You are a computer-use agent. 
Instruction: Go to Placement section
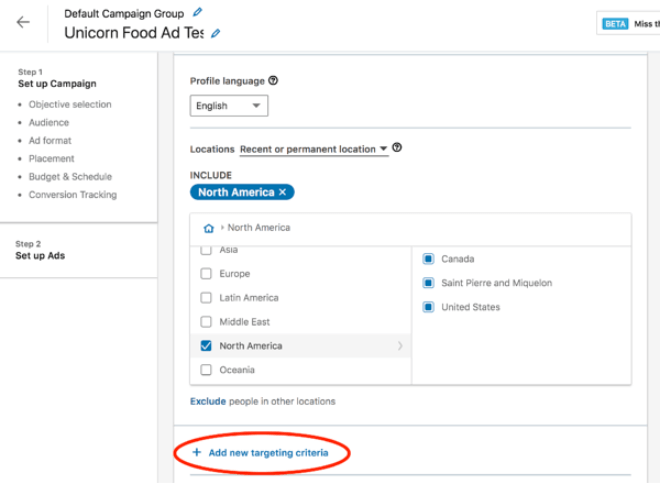click(51, 159)
